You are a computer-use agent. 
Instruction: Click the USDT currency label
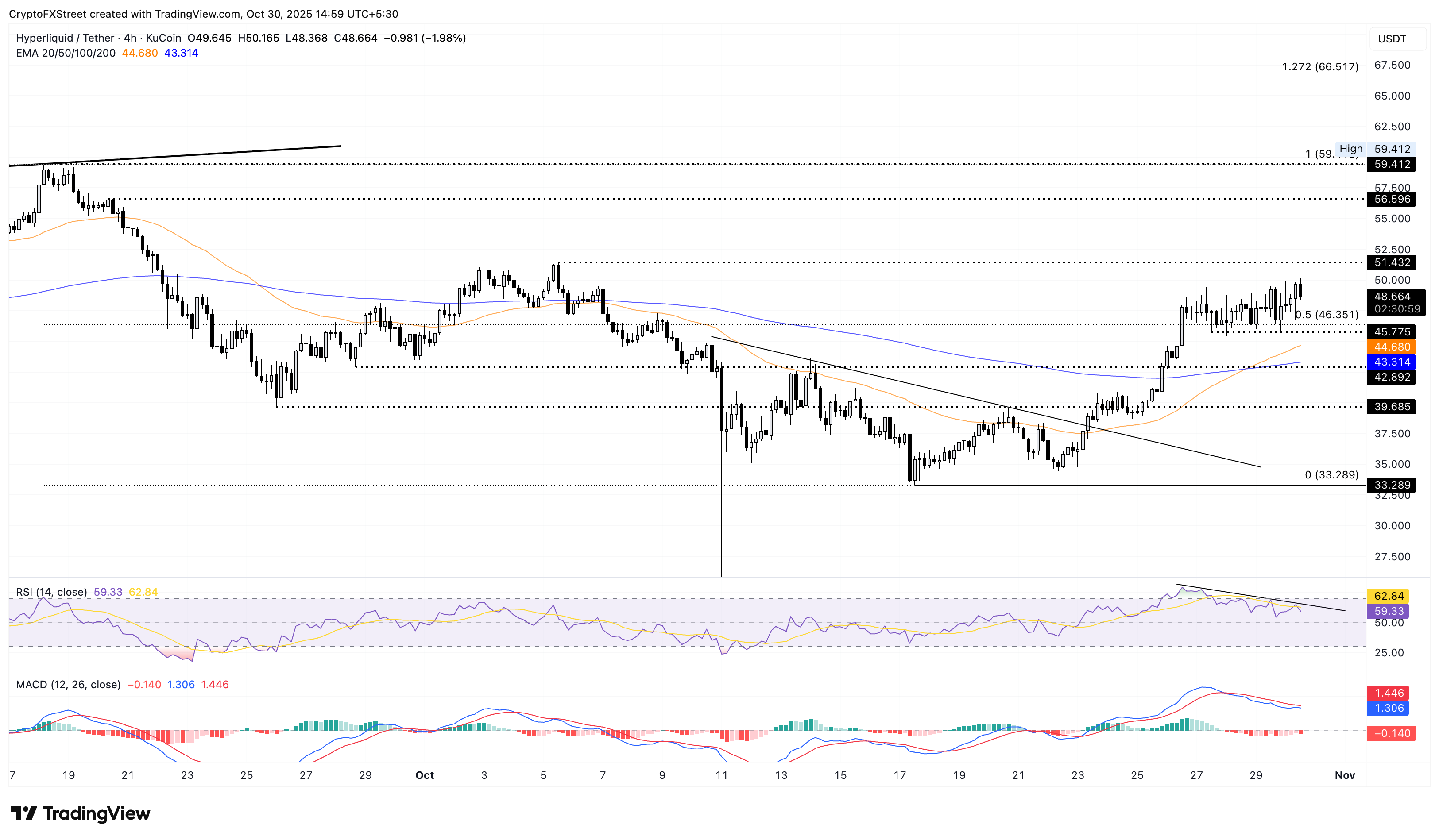click(1392, 39)
